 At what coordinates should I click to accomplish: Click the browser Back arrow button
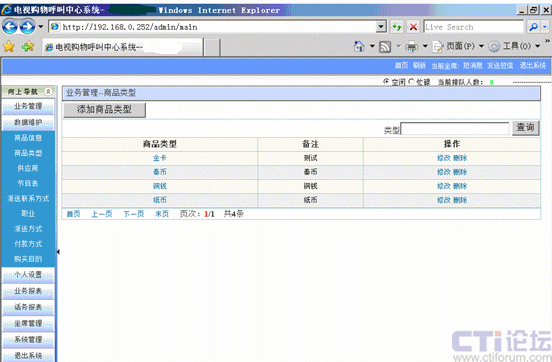10,27
